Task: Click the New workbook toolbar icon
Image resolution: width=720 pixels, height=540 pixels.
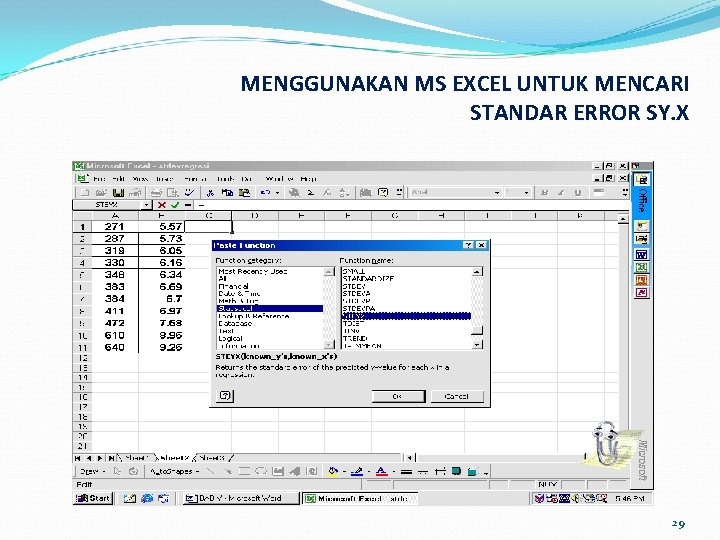Action: 85,193
